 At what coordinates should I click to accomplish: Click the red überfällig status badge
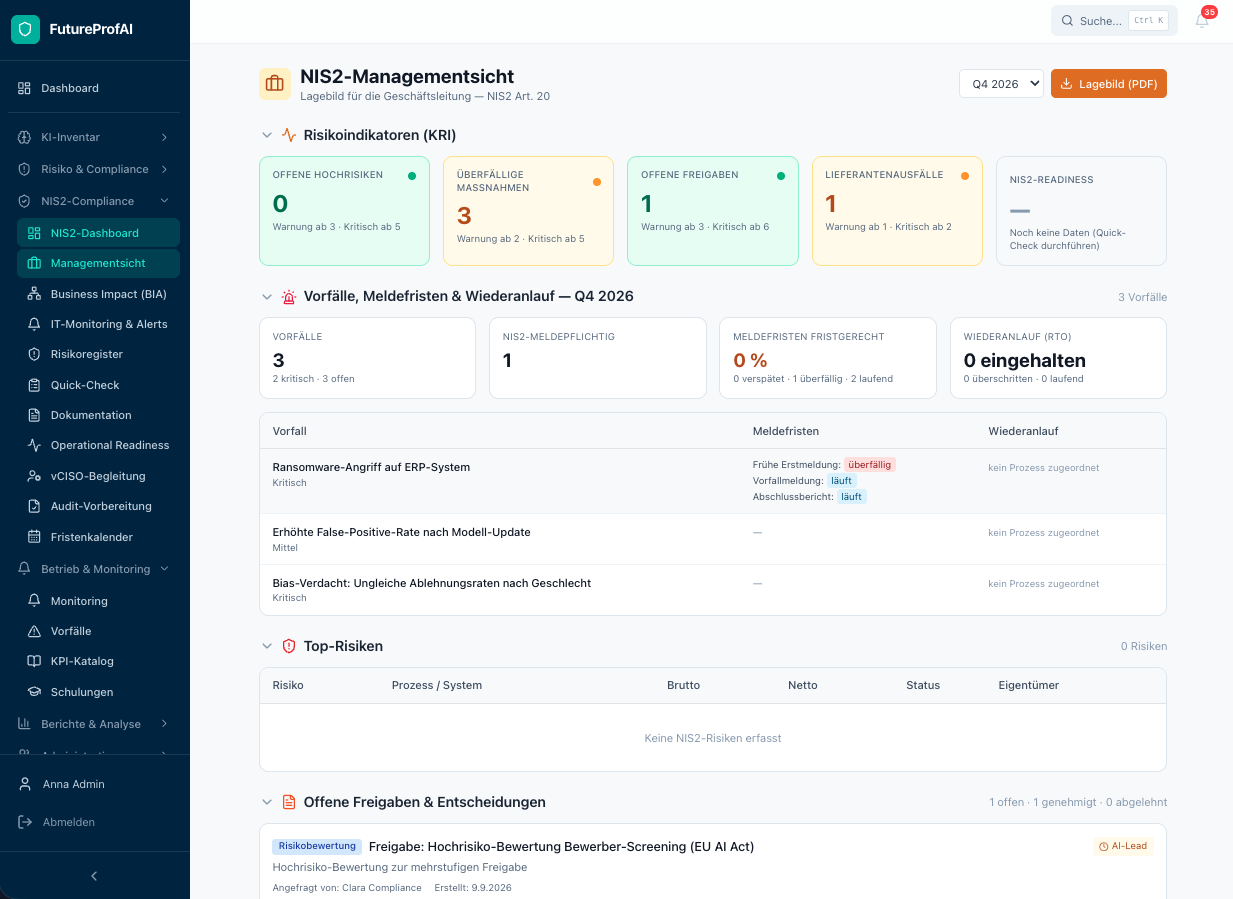click(x=870, y=464)
